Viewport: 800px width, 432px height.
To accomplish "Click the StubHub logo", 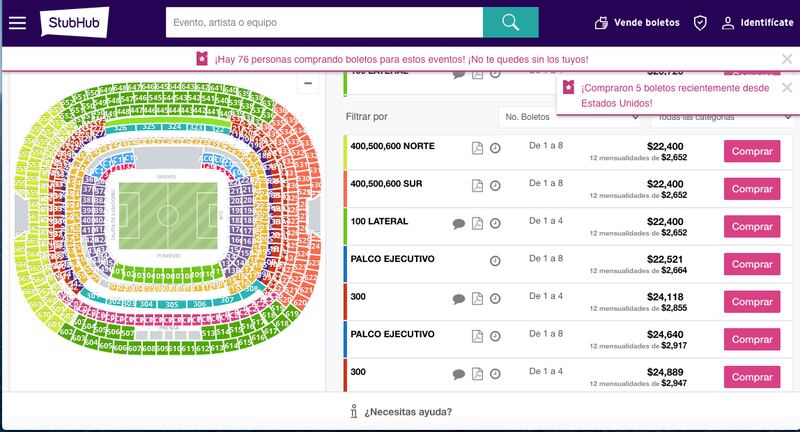I will pyautogui.click(x=74, y=22).
